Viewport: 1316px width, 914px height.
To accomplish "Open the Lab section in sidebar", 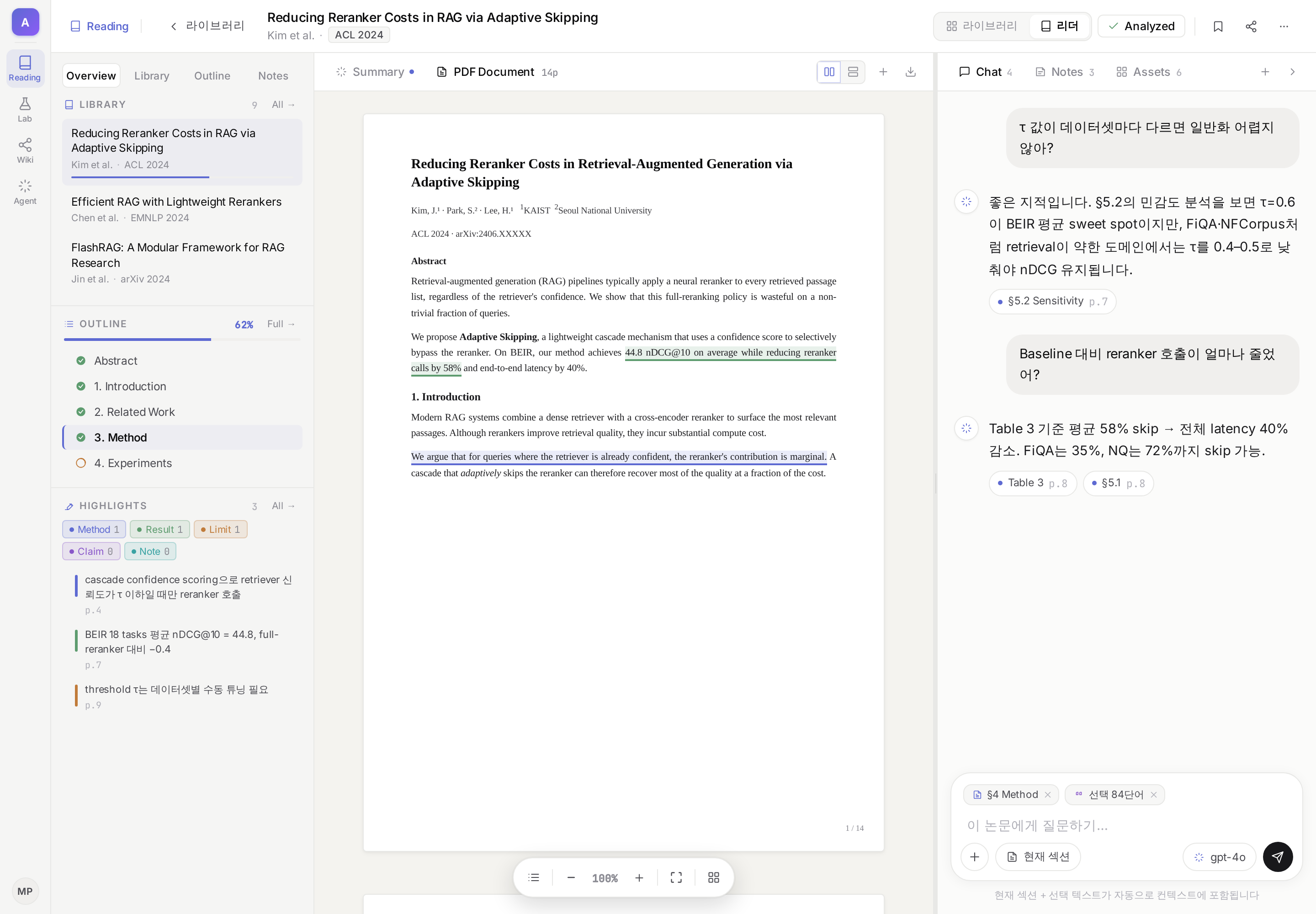I will click(x=25, y=109).
